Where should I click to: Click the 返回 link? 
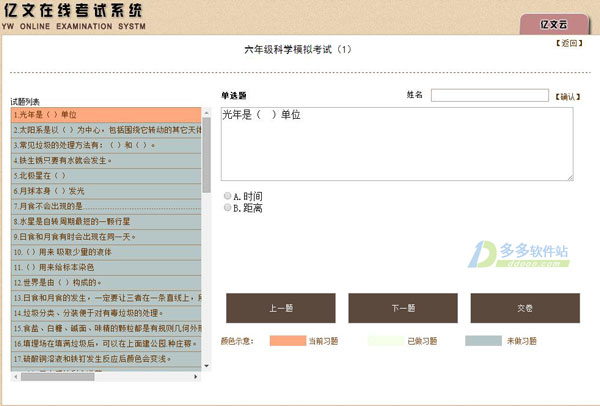[x=569, y=43]
